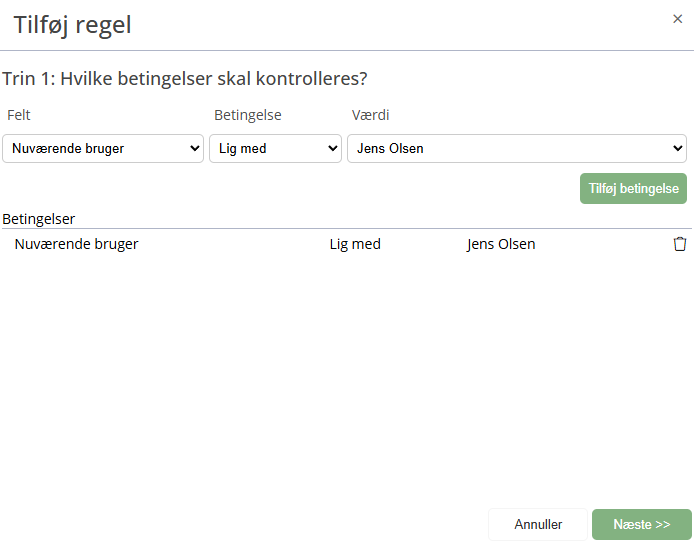The height and width of the screenshot is (543, 694).
Task: Close the Tilføj regel dialog
Action: point(677,19)
